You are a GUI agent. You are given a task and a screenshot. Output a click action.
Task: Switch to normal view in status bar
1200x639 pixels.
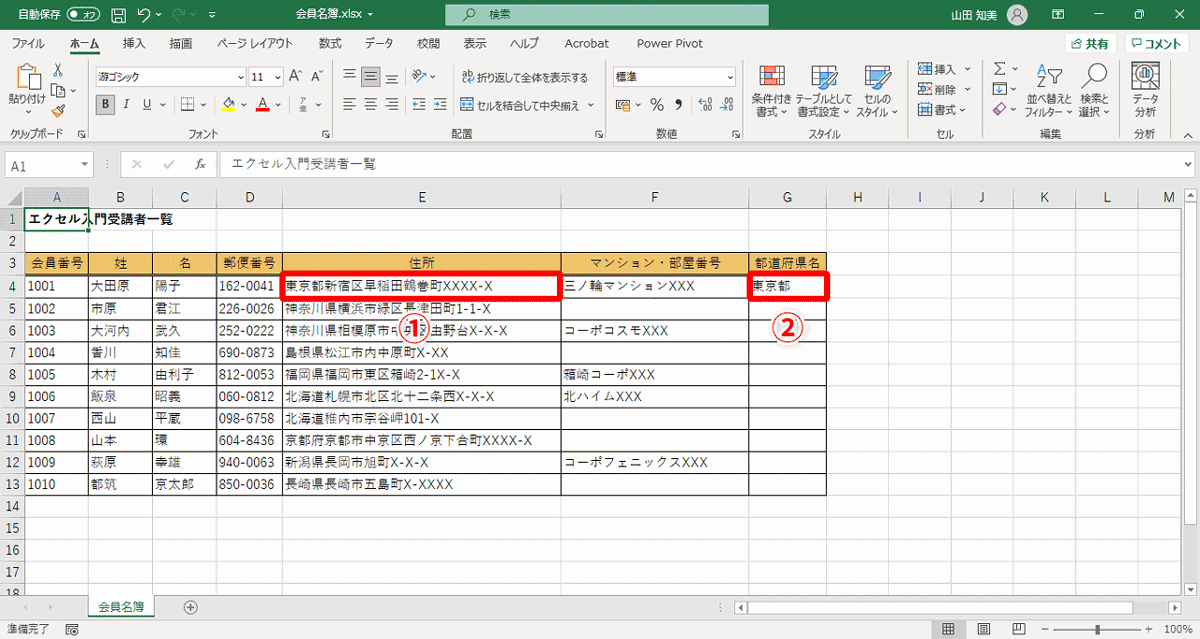click(x=949, y=629)
